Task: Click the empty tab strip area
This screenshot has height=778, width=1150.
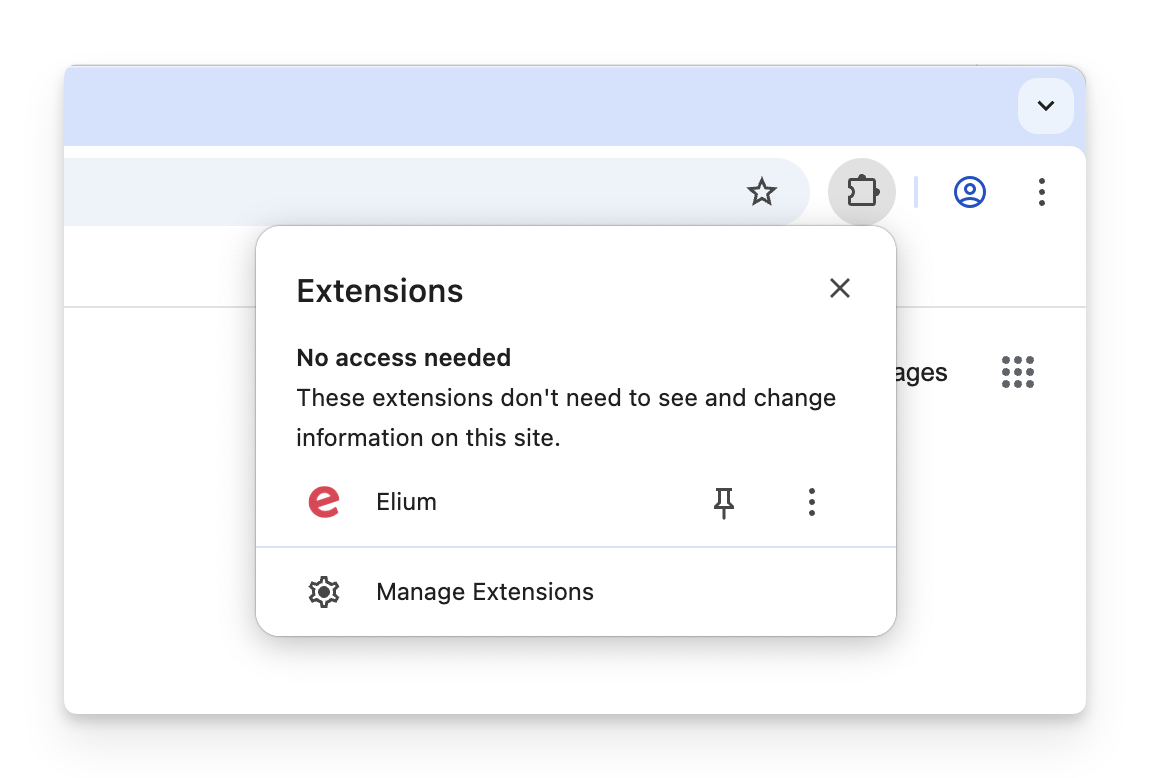Action: pyautogui.click(x=535, y=106)
